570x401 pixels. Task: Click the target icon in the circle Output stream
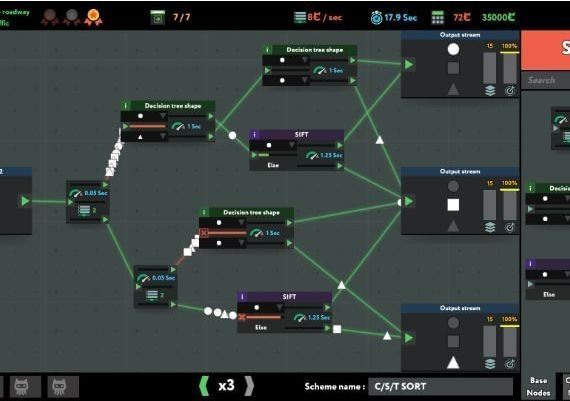coord(510,91)
